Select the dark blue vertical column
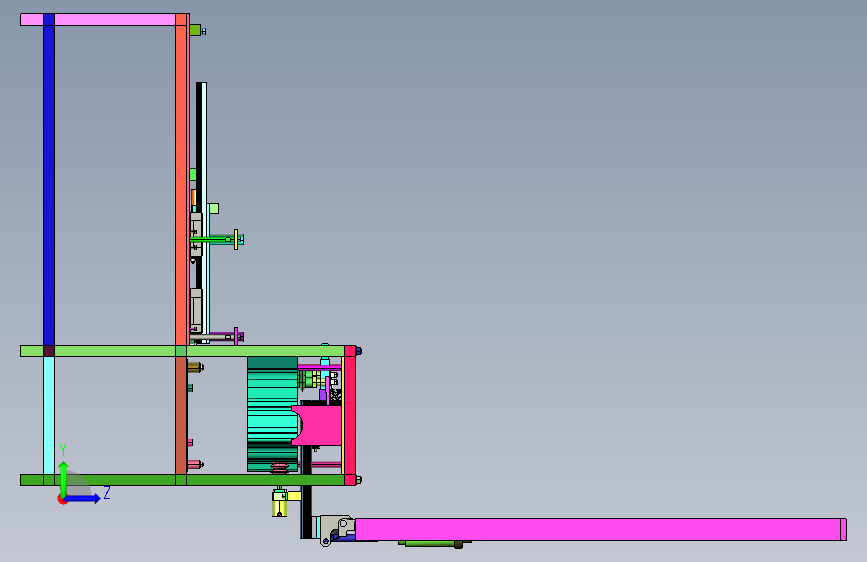Screen dimensions: 867x562 49,180
